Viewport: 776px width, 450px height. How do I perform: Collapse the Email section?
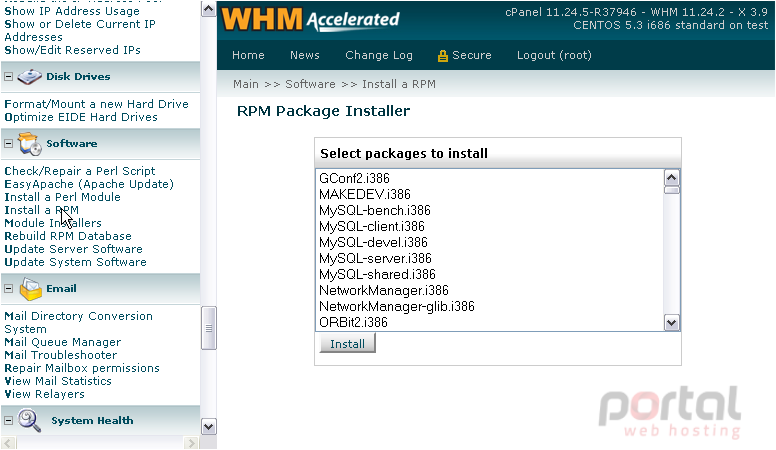(x=8, y=289)
